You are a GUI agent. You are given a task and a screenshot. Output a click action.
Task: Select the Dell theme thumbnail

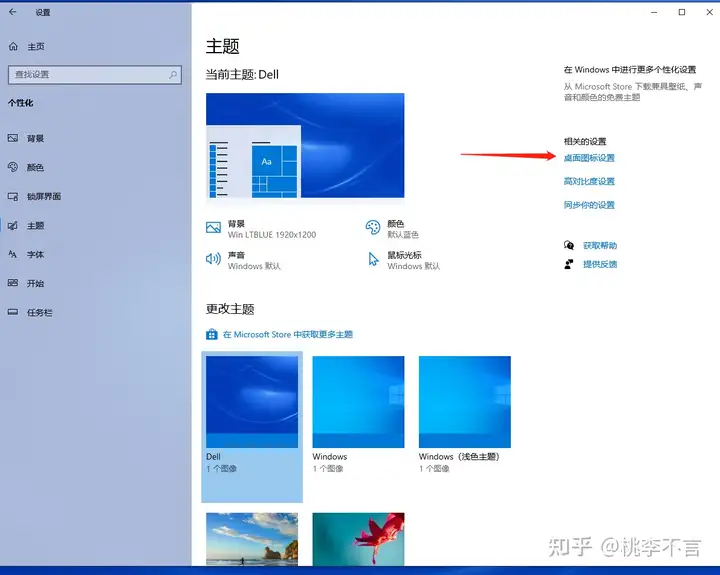pos(252,402)
